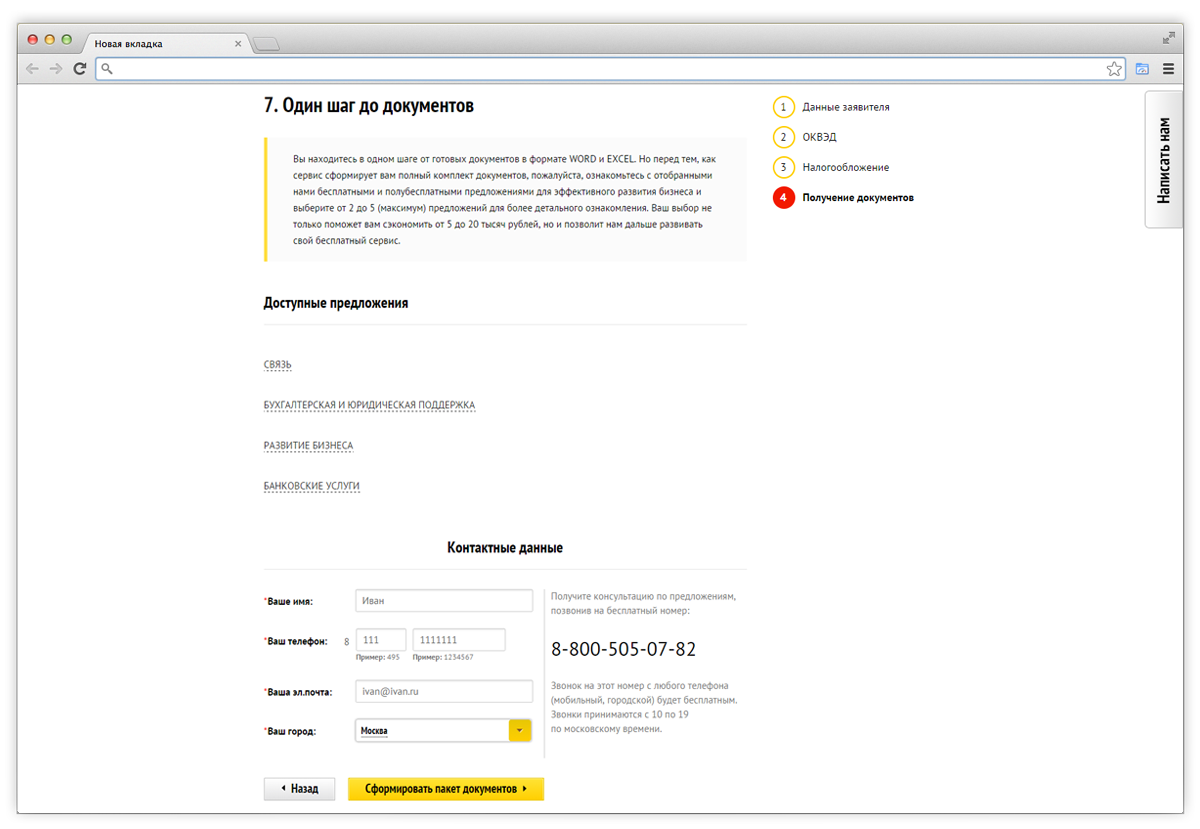The width and height of the screenshot is (1200, 829).
Task: Open the Chrome hamburger menu
Action: point(1168,69)
